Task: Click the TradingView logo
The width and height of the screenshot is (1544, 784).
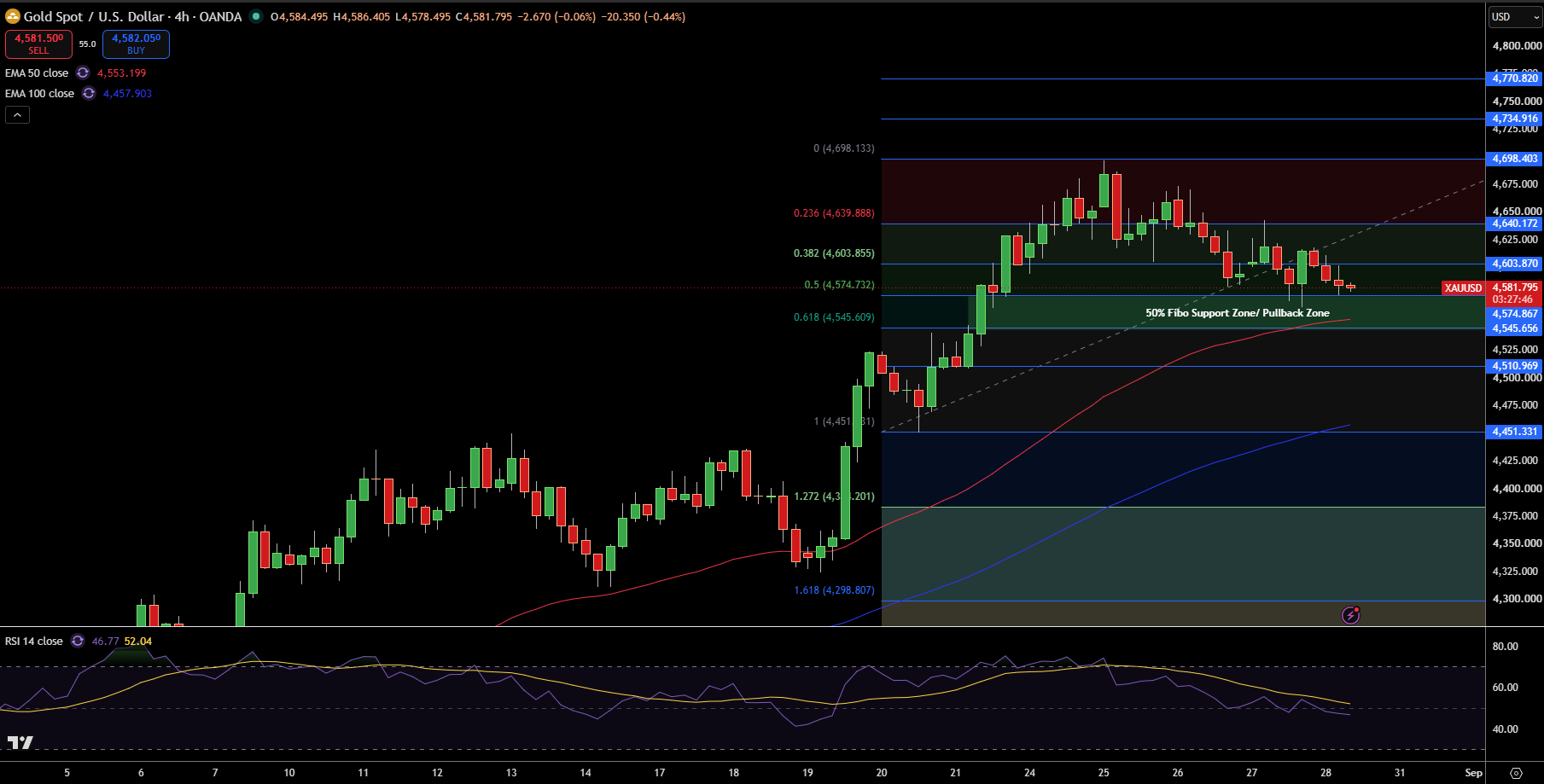Action: click(x=20, y=743)
